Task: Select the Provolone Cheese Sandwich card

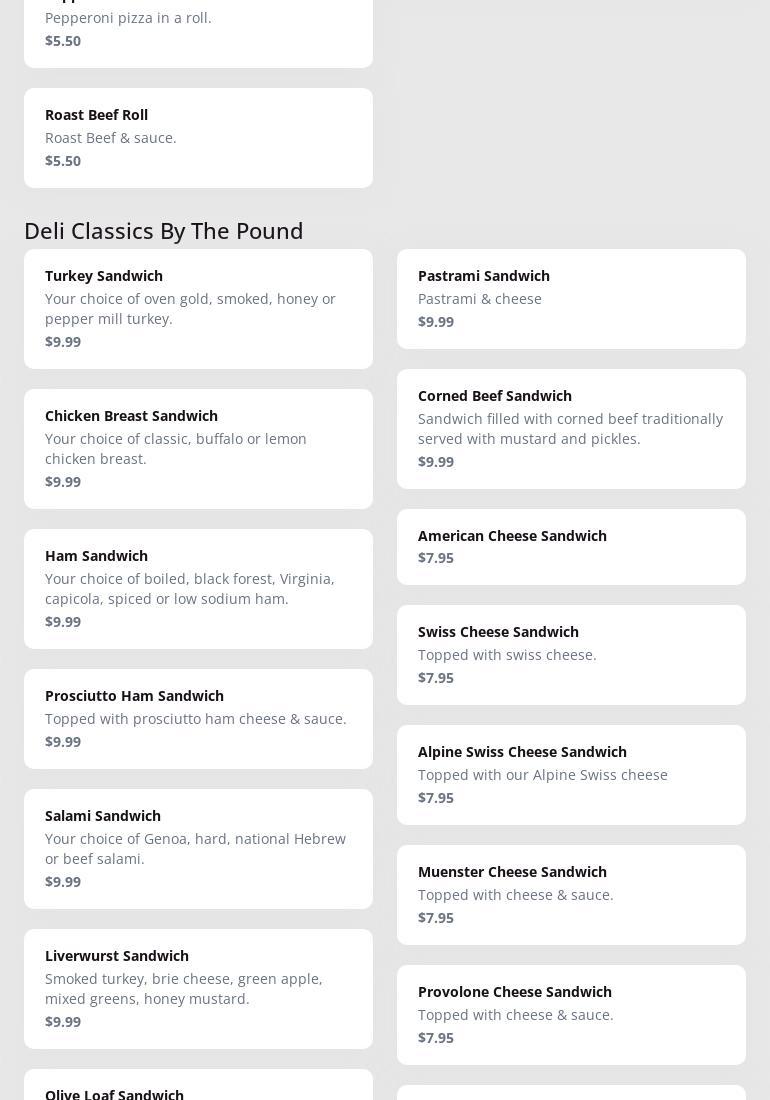Action: coord(571,1014)
